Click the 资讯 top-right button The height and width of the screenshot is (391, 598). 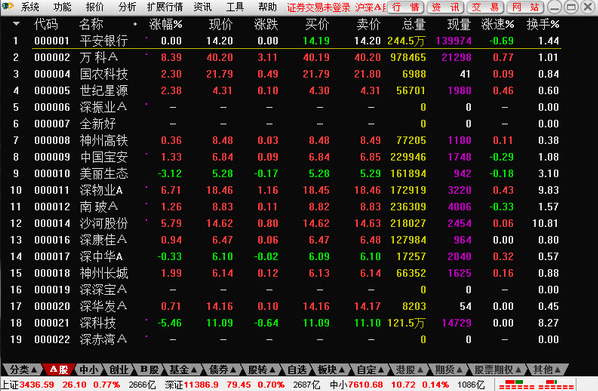446,7
